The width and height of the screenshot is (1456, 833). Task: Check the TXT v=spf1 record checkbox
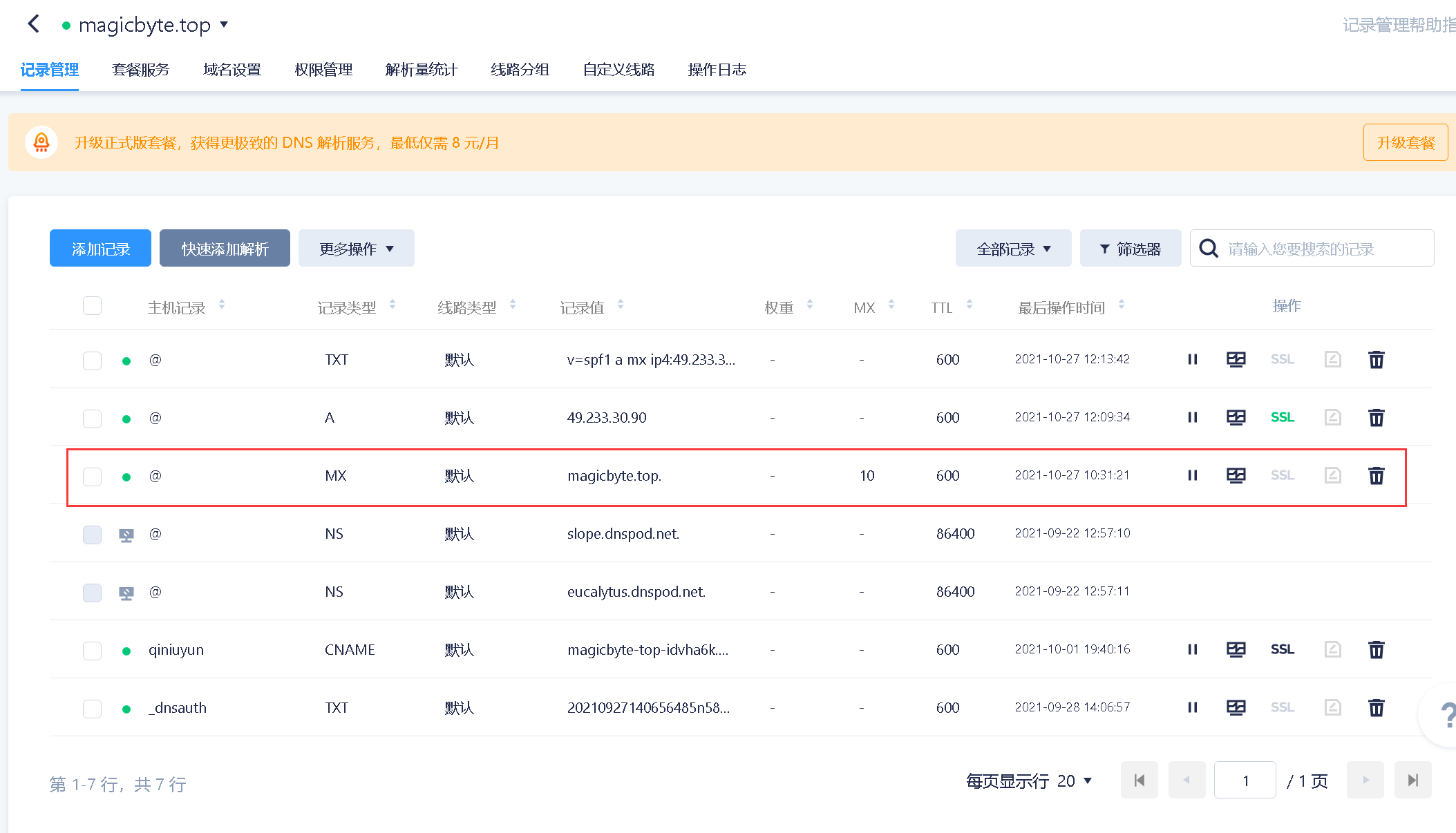[92, 361]
